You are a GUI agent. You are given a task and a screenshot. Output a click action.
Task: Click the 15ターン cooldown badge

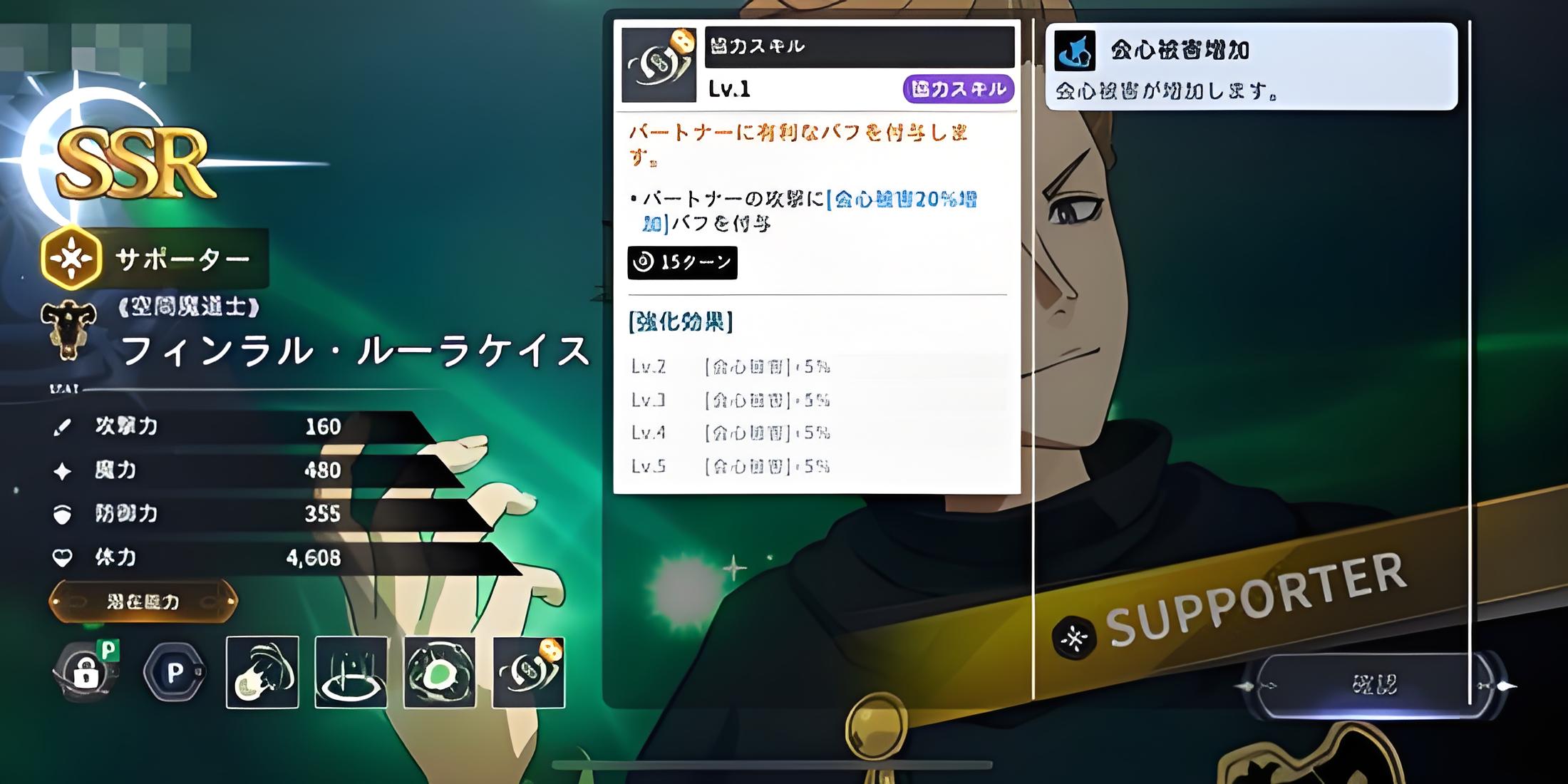click(x=682, y=262)
